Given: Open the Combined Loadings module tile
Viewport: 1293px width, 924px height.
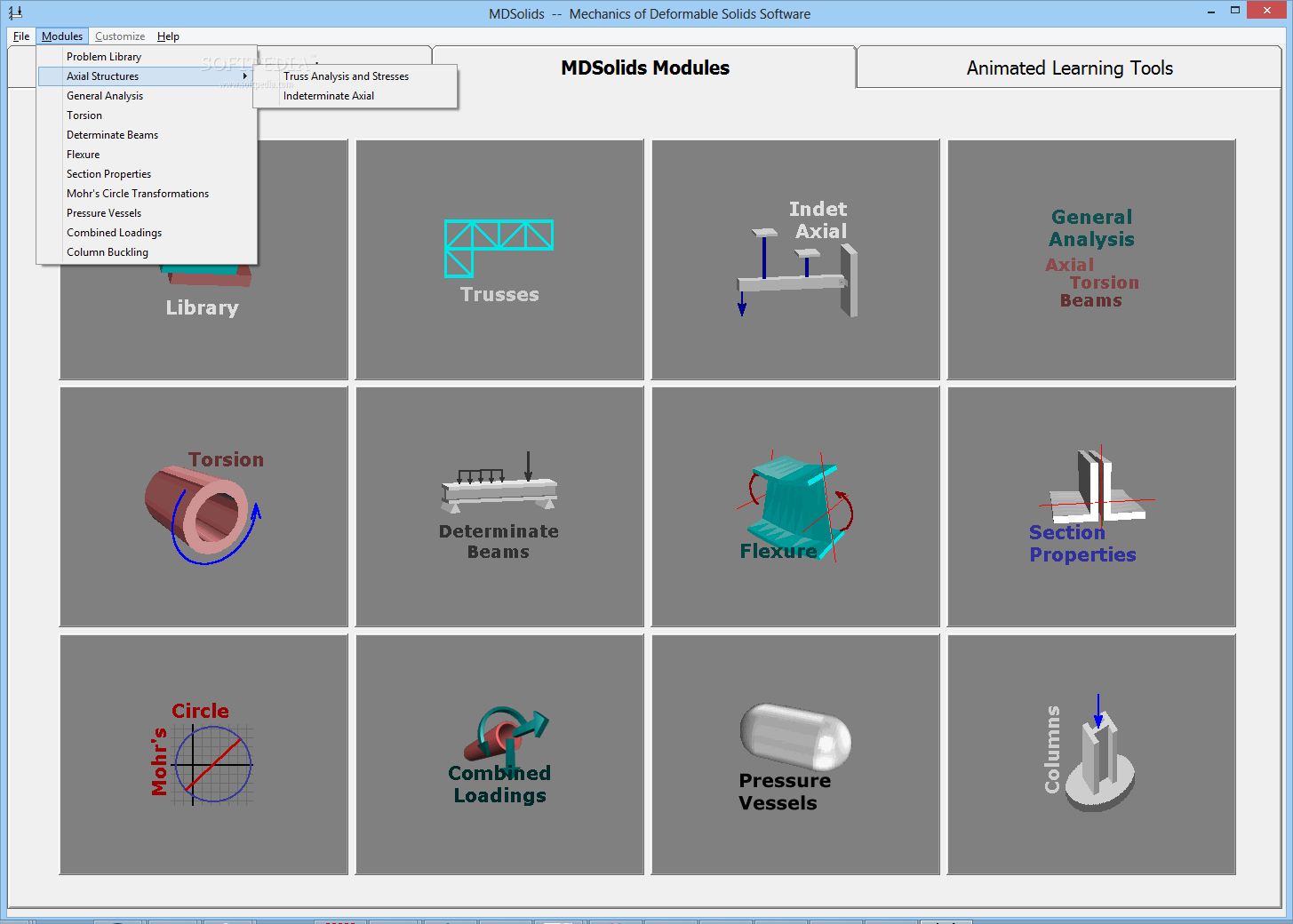Looking at the screenshot, I should click(x=499, y=754).
